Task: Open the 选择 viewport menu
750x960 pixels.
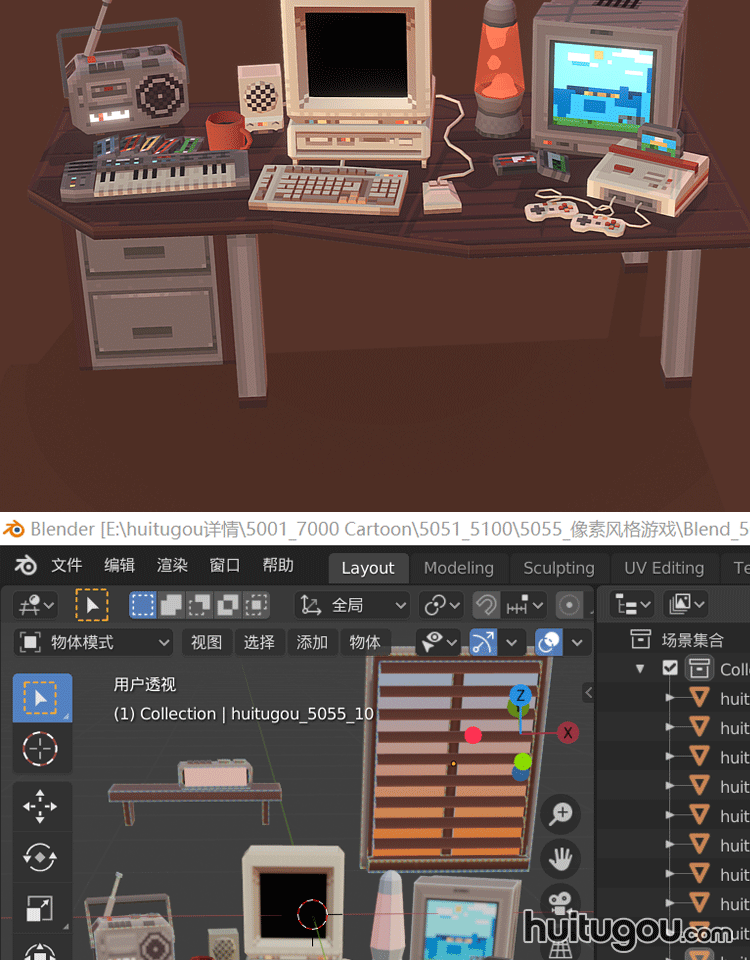Action: [x=259, y=642]
